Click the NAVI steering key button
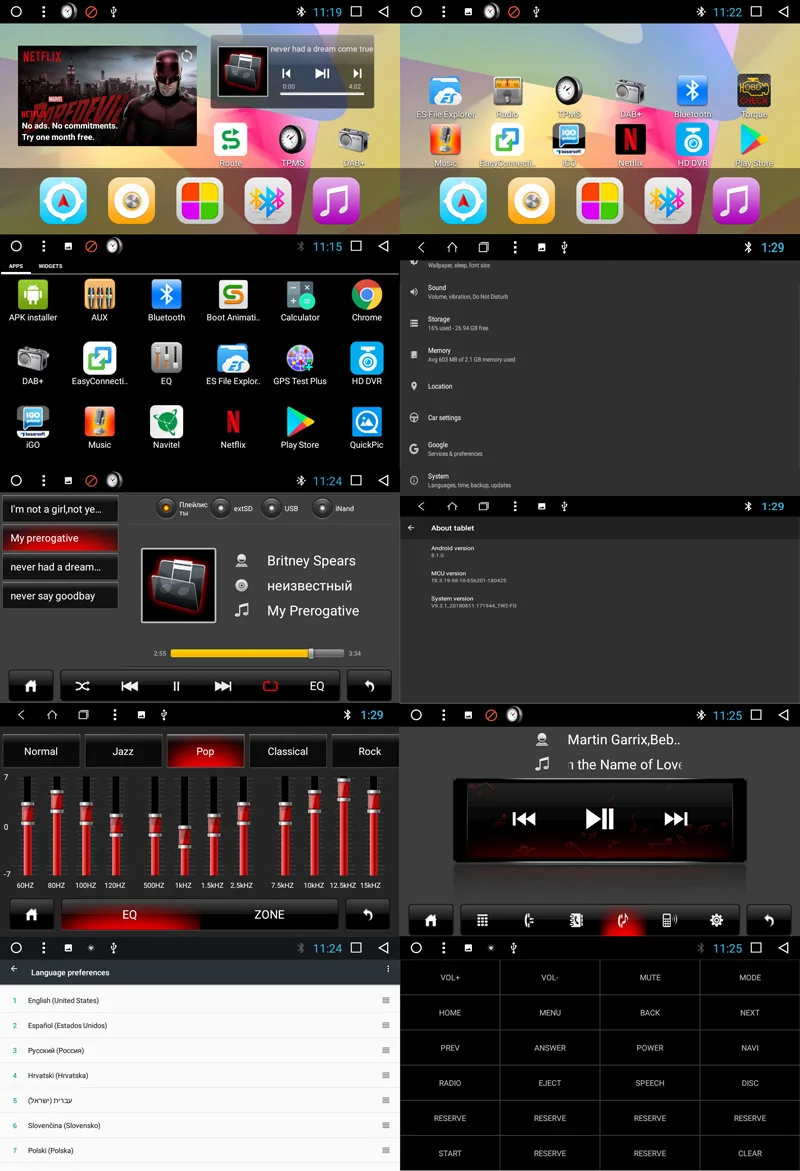 750,1048
